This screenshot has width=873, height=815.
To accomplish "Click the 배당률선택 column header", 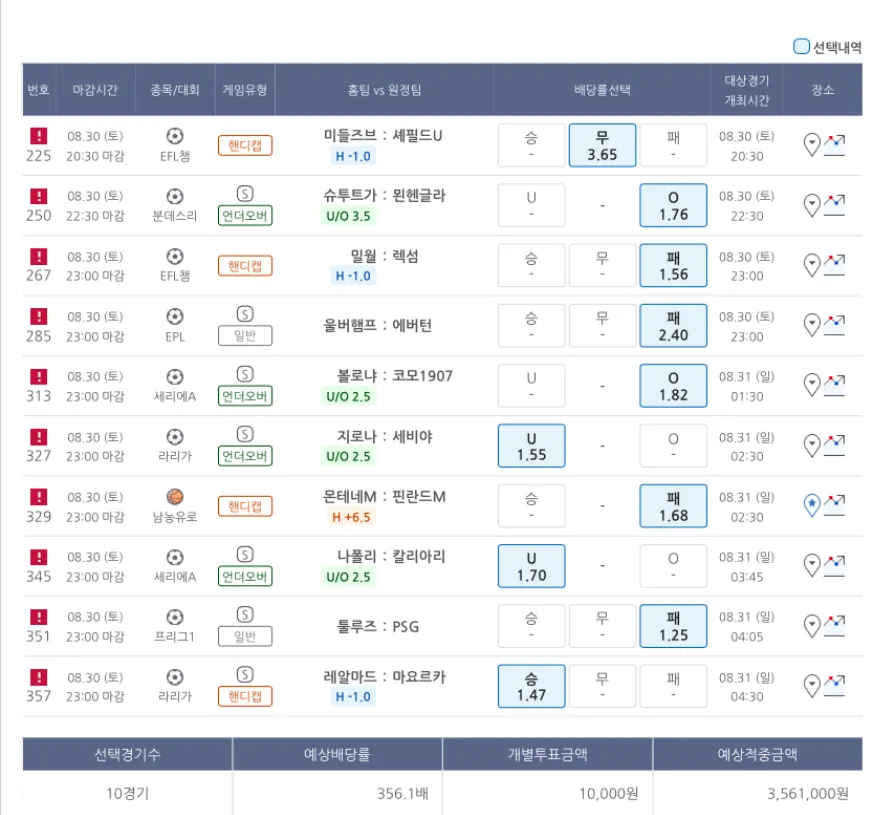I will (x=602, y=90).
